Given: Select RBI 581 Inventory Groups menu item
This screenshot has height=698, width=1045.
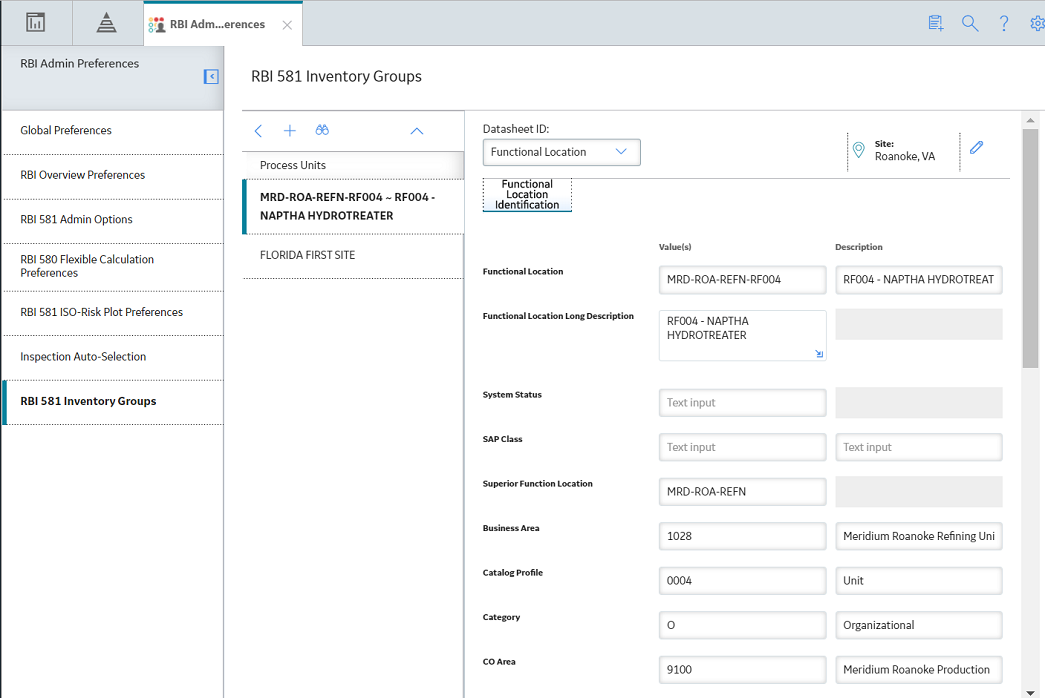Looking at the screenshot, I should pos(113,401).
